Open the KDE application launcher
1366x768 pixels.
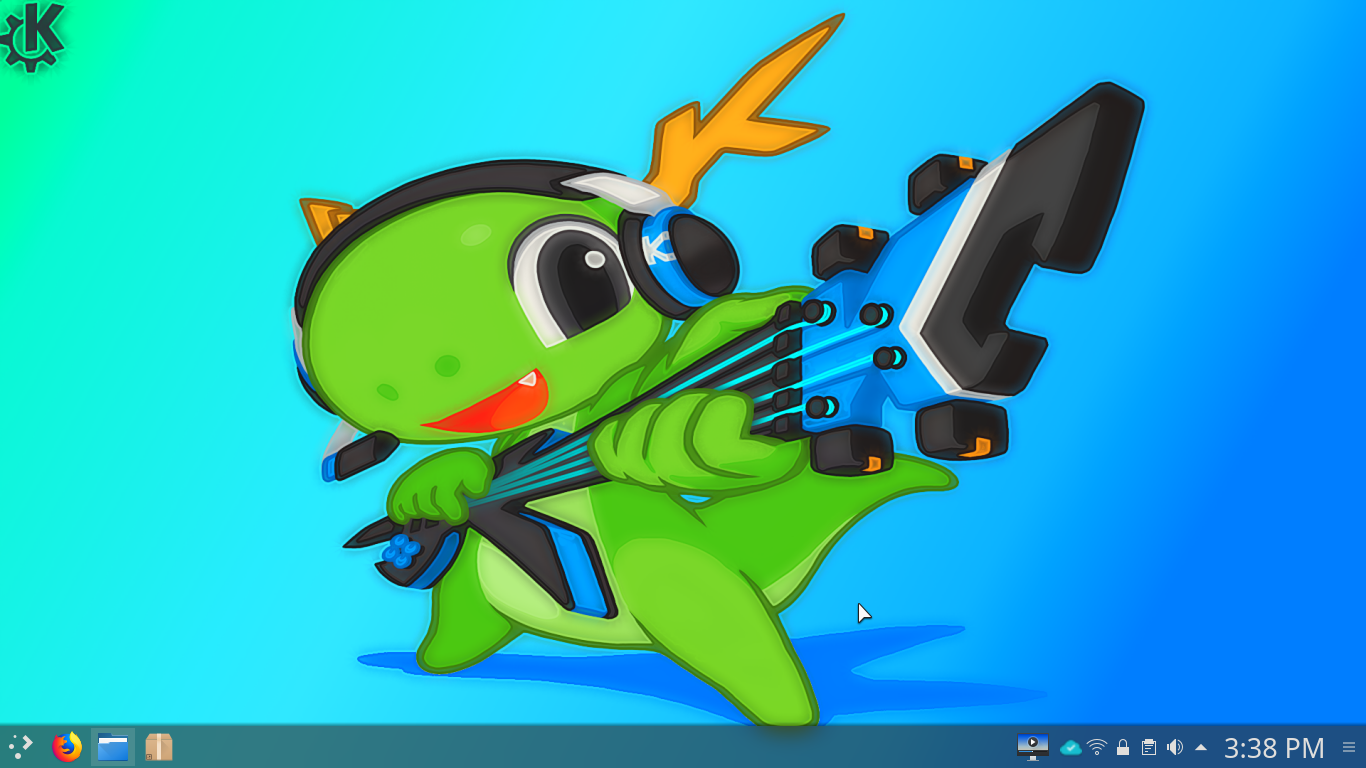[x=20, y=746]
